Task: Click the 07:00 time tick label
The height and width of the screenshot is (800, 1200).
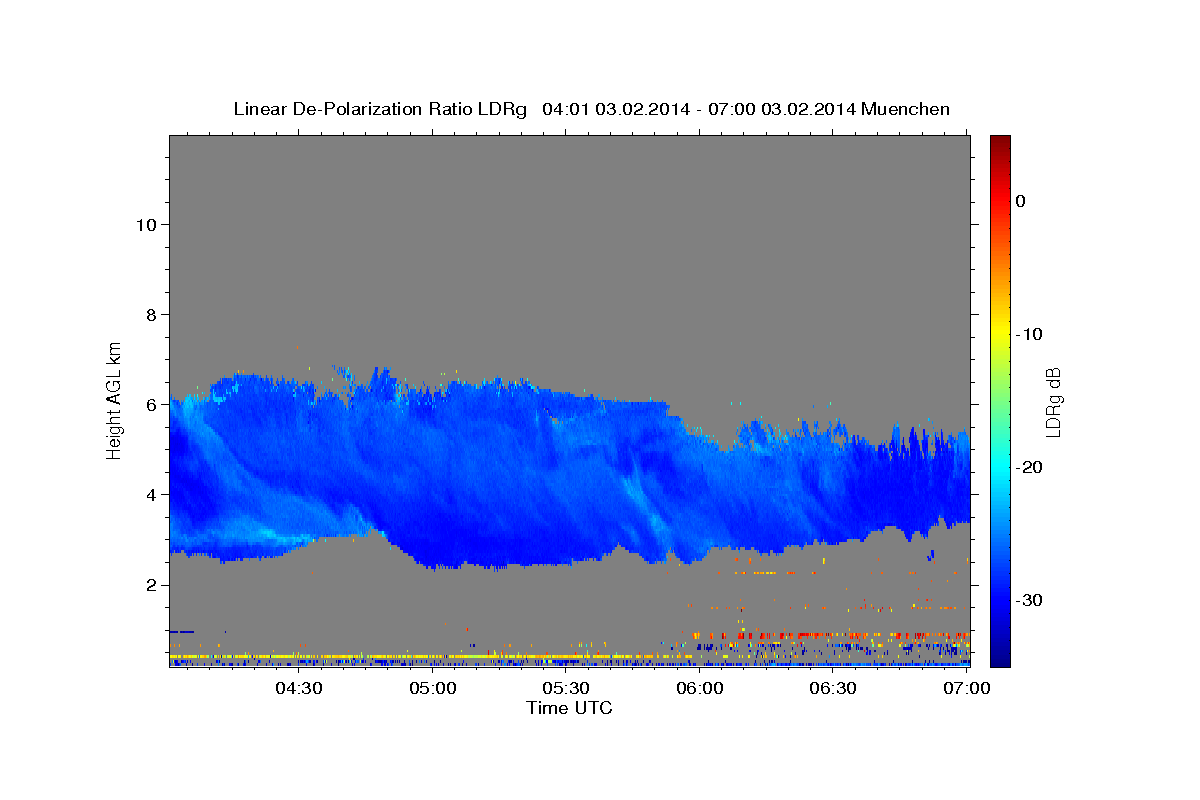Action: (x=968, y=688)
